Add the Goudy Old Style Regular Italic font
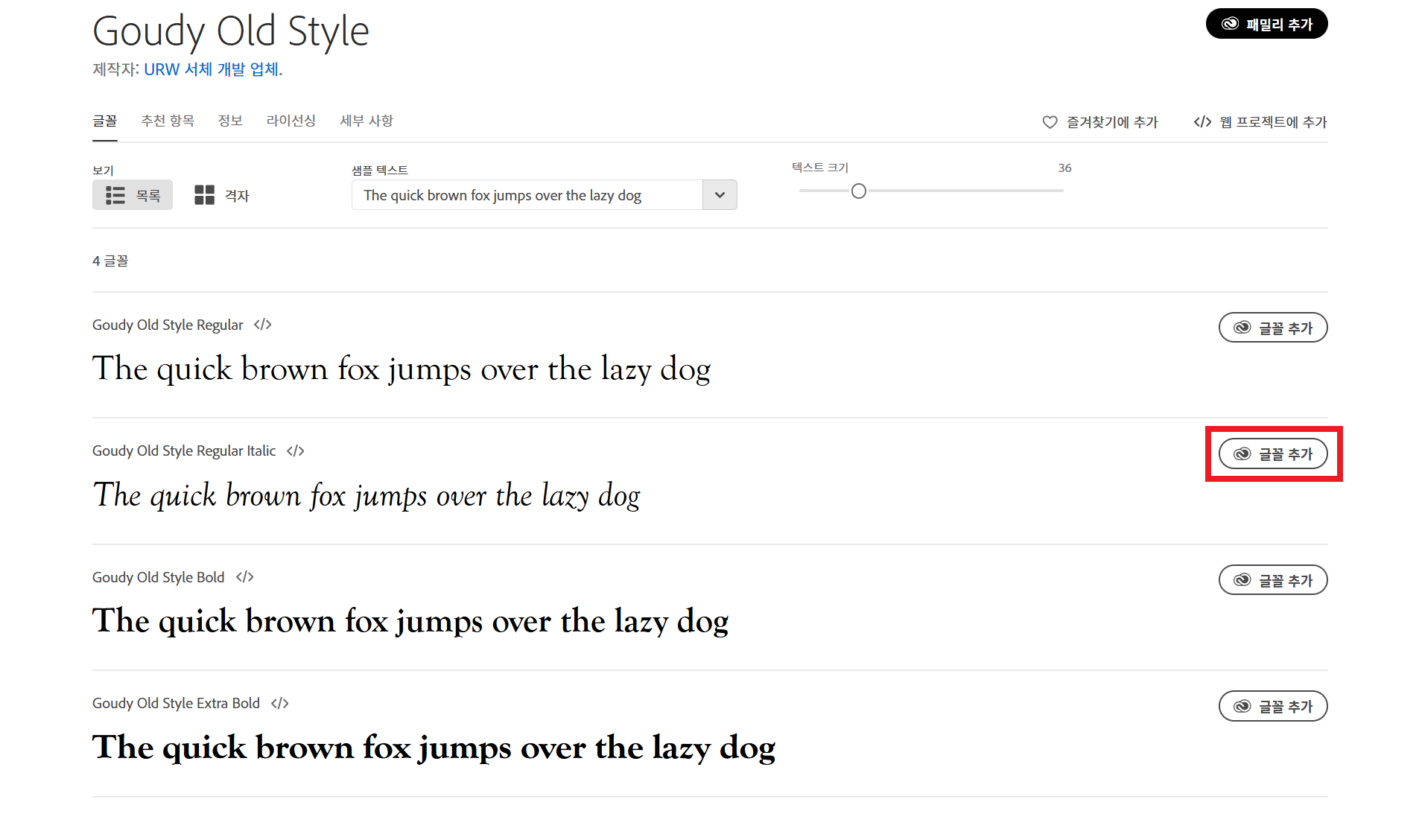Screen dimensions: 1422x840 coord(1273,454)
